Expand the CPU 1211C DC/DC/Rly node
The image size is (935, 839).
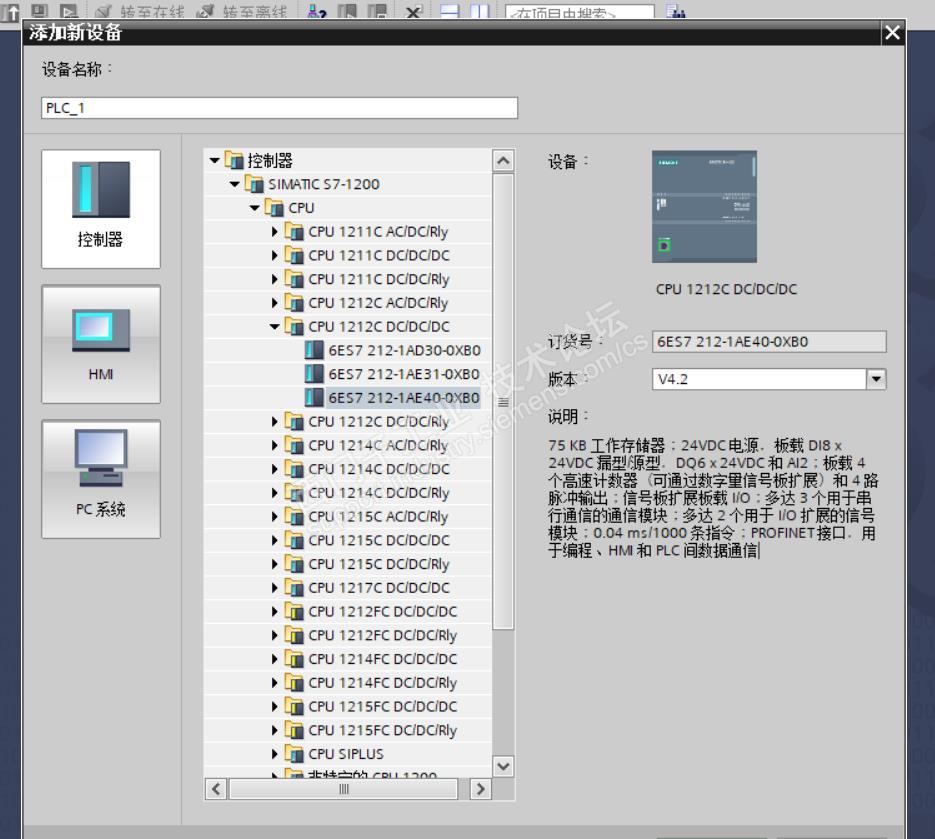pyautogui.click(x=274, y=279)
